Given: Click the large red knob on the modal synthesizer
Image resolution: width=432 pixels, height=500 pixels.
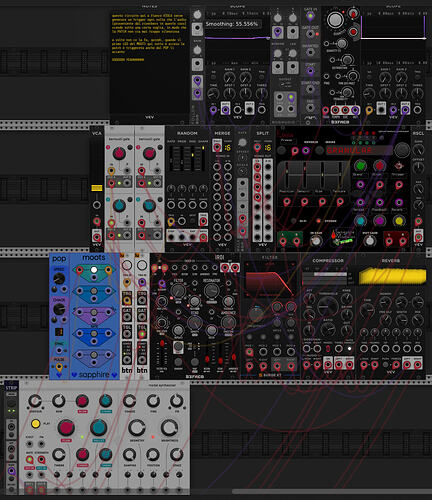Looking at the screenshot, I should 66,428.
